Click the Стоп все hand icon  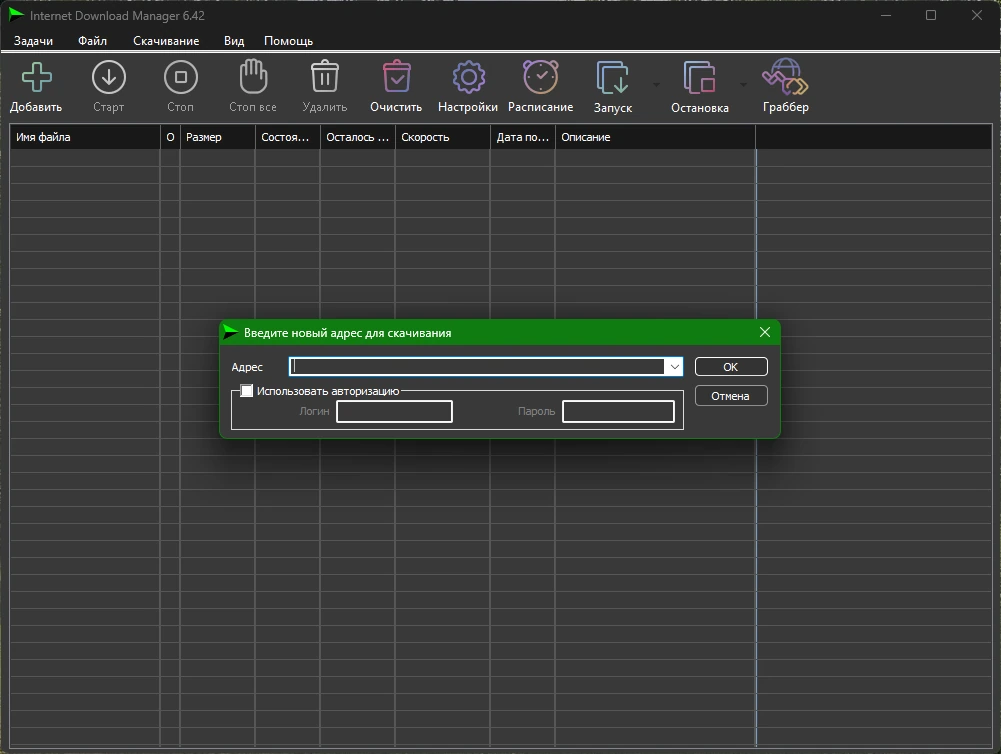pyautogui.click(x=253, y=77)
